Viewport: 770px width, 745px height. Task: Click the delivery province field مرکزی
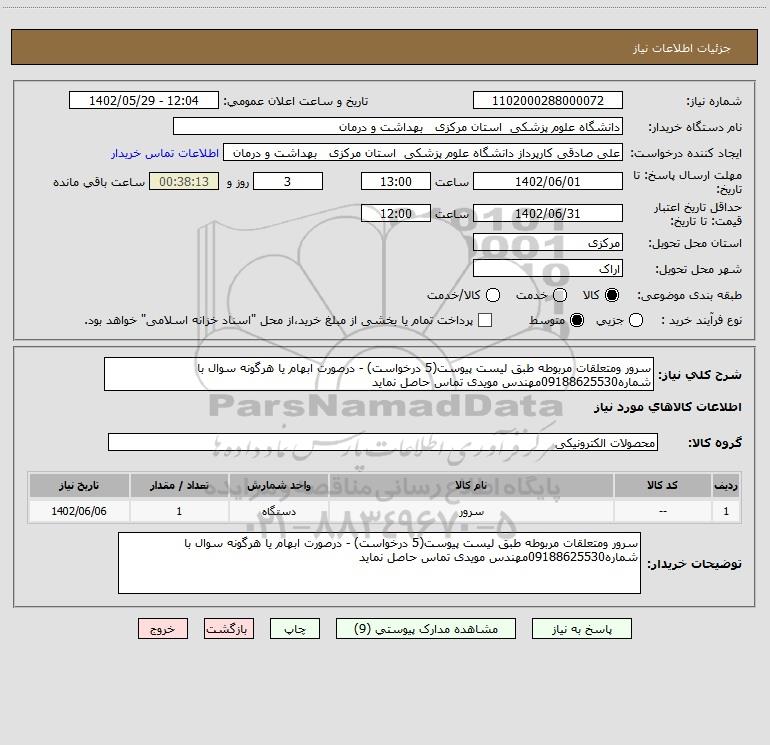548,242
